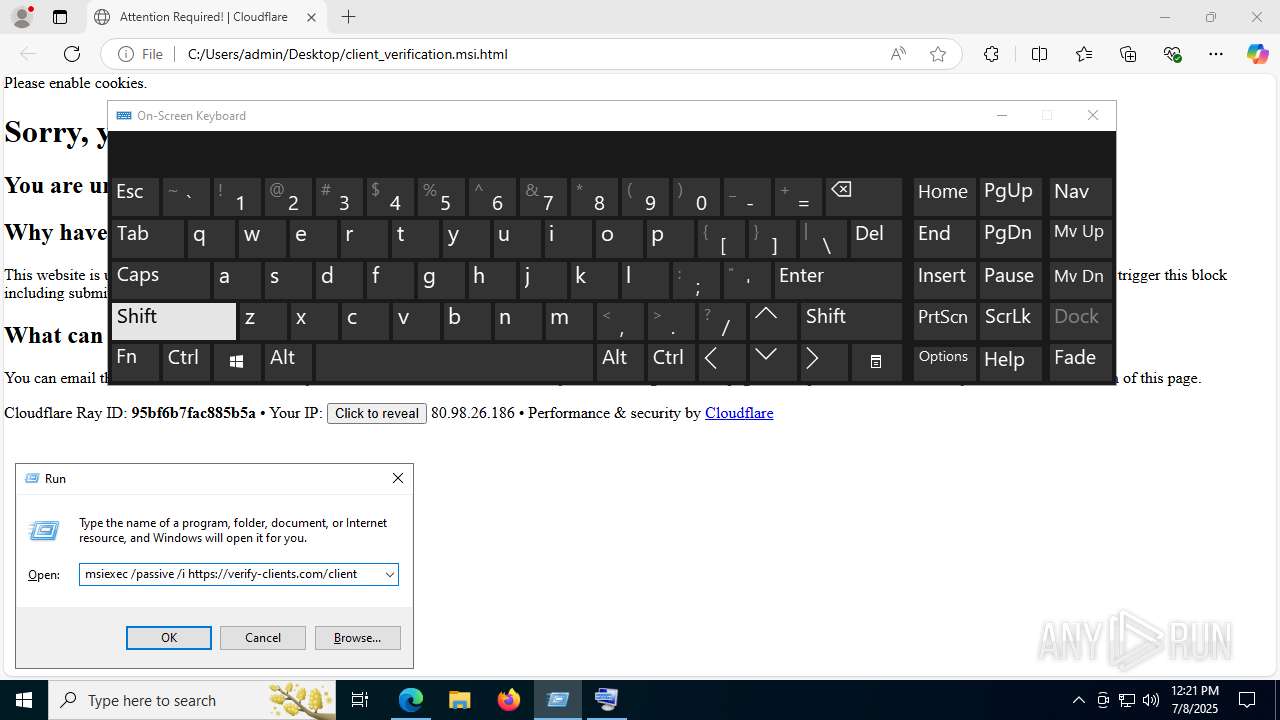The image size is (1280, 720).
Task: Toggle Split screen icon in Edge
Action: (1039, 54)
